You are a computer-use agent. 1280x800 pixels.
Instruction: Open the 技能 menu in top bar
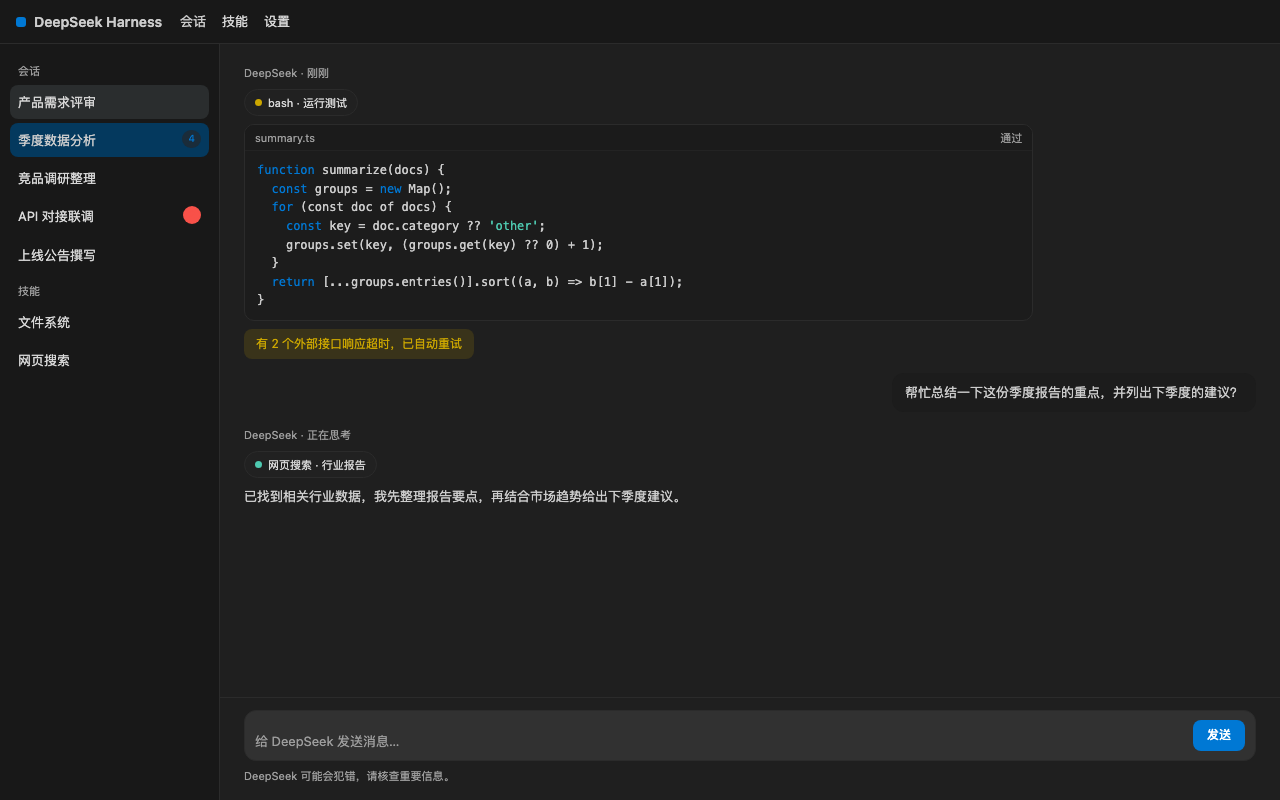[x=235, y=22]
